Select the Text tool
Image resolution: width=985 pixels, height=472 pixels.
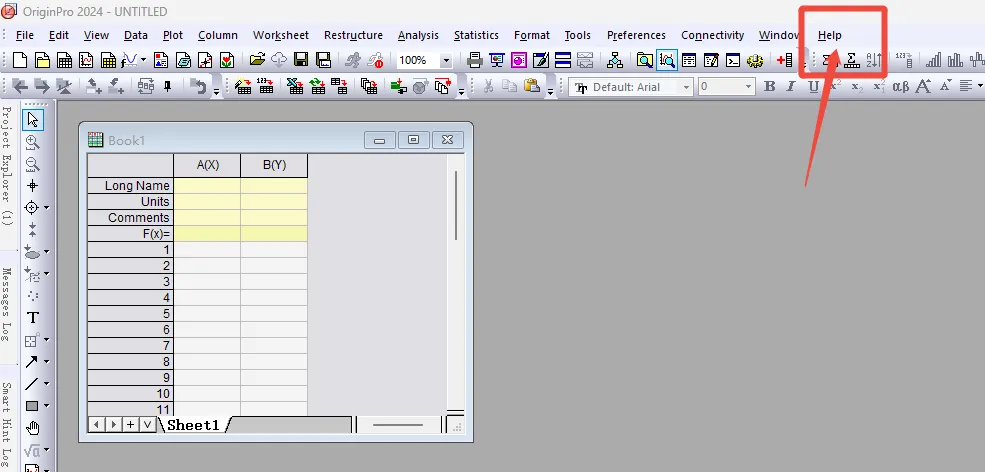[x=33, y=318]
